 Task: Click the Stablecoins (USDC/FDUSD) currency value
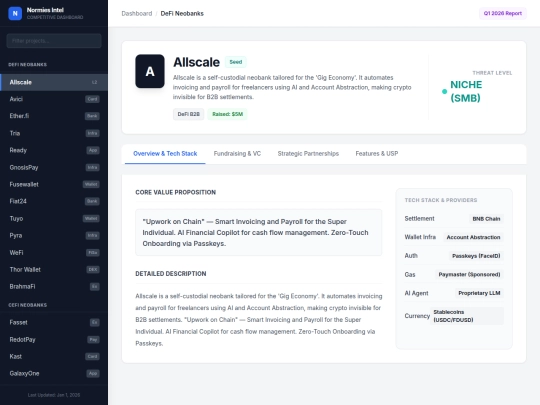pyautogui.click(x=467, y=316)
